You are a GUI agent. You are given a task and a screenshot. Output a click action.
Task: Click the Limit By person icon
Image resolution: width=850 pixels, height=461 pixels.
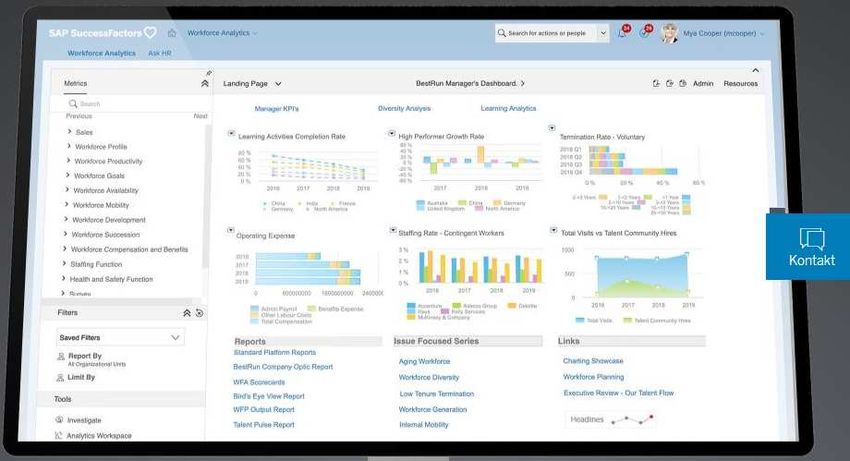[x=60, y=377]
